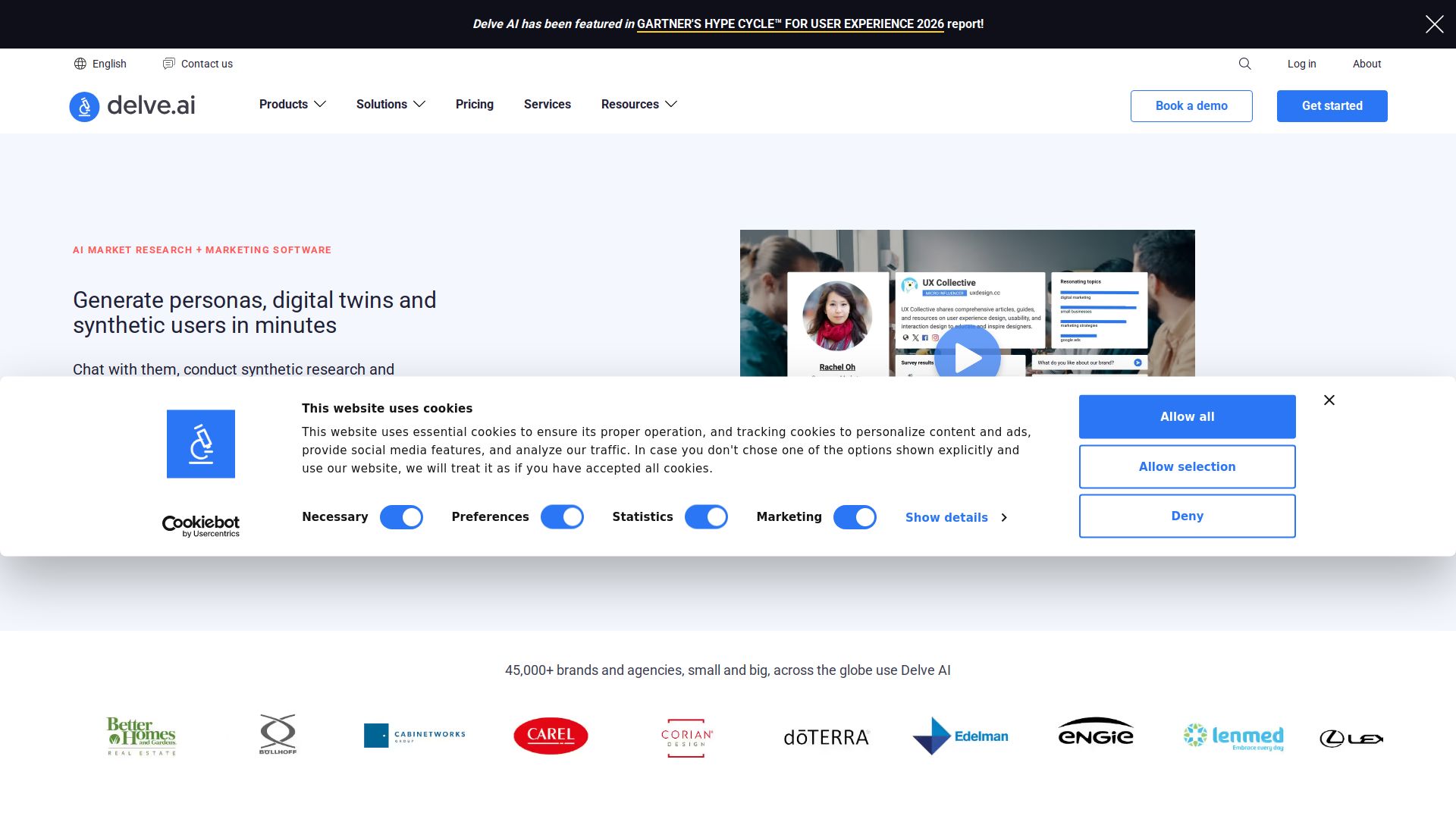The height and width of the screenshot is (819, 1456).
Task: Click the Contact us chat icon
Action: (x=168, y=64)
